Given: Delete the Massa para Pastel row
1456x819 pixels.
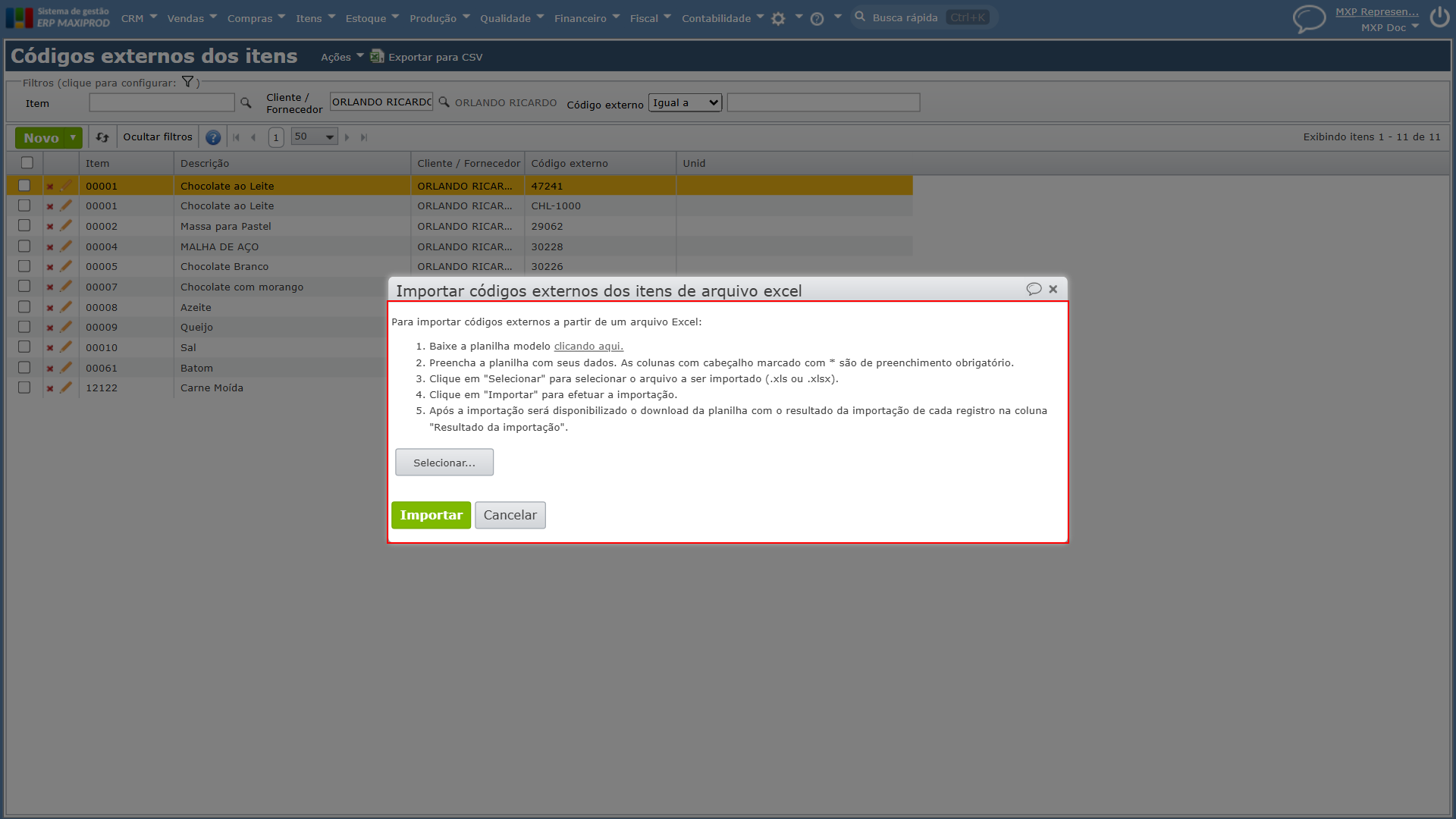Looking at the screenshot, I should pos(50,227).
